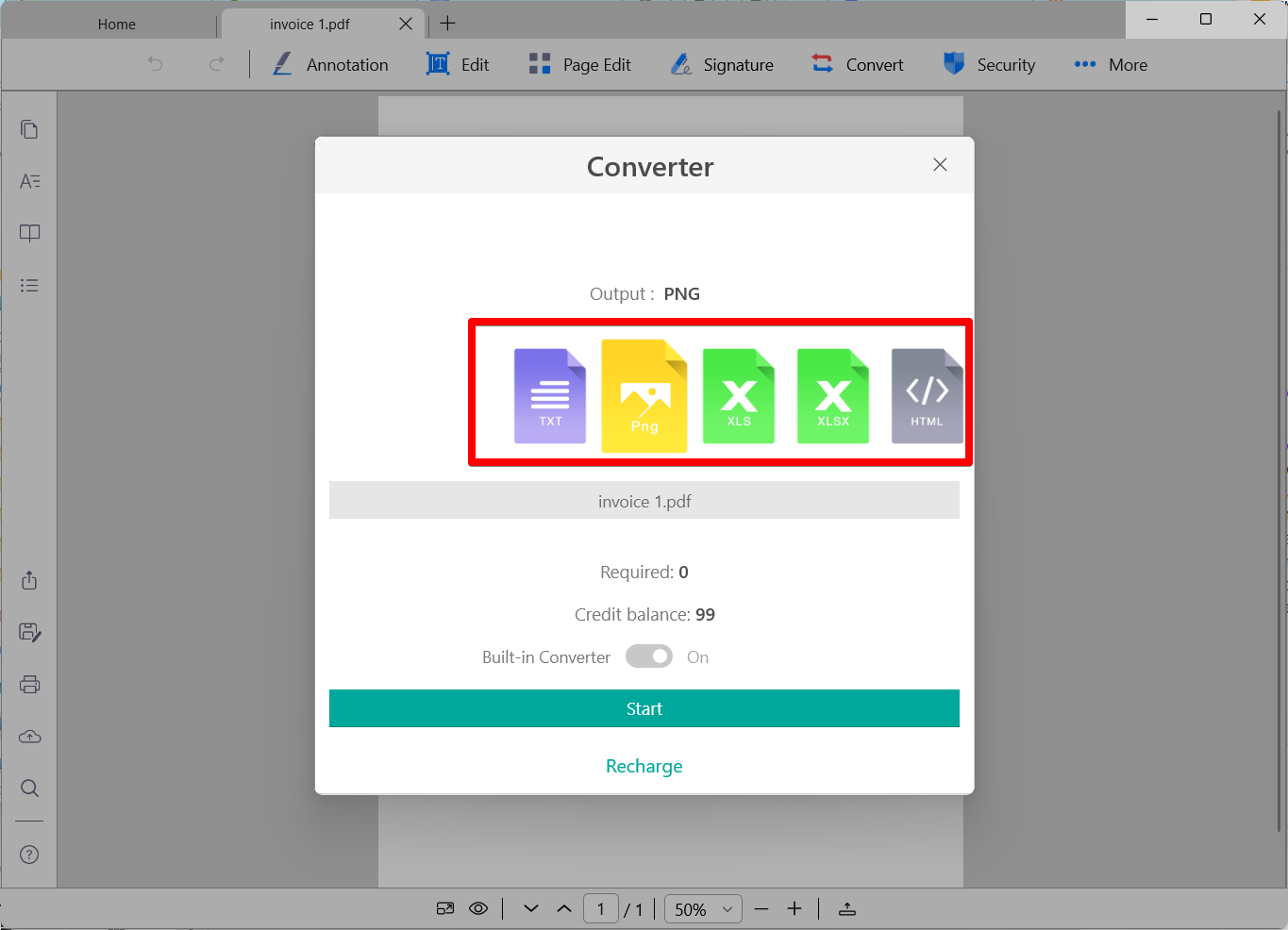Viewport: 1288px width, 930px height.
Task: Close the invoice 1.pdf tab
Action: coord(406,24)
